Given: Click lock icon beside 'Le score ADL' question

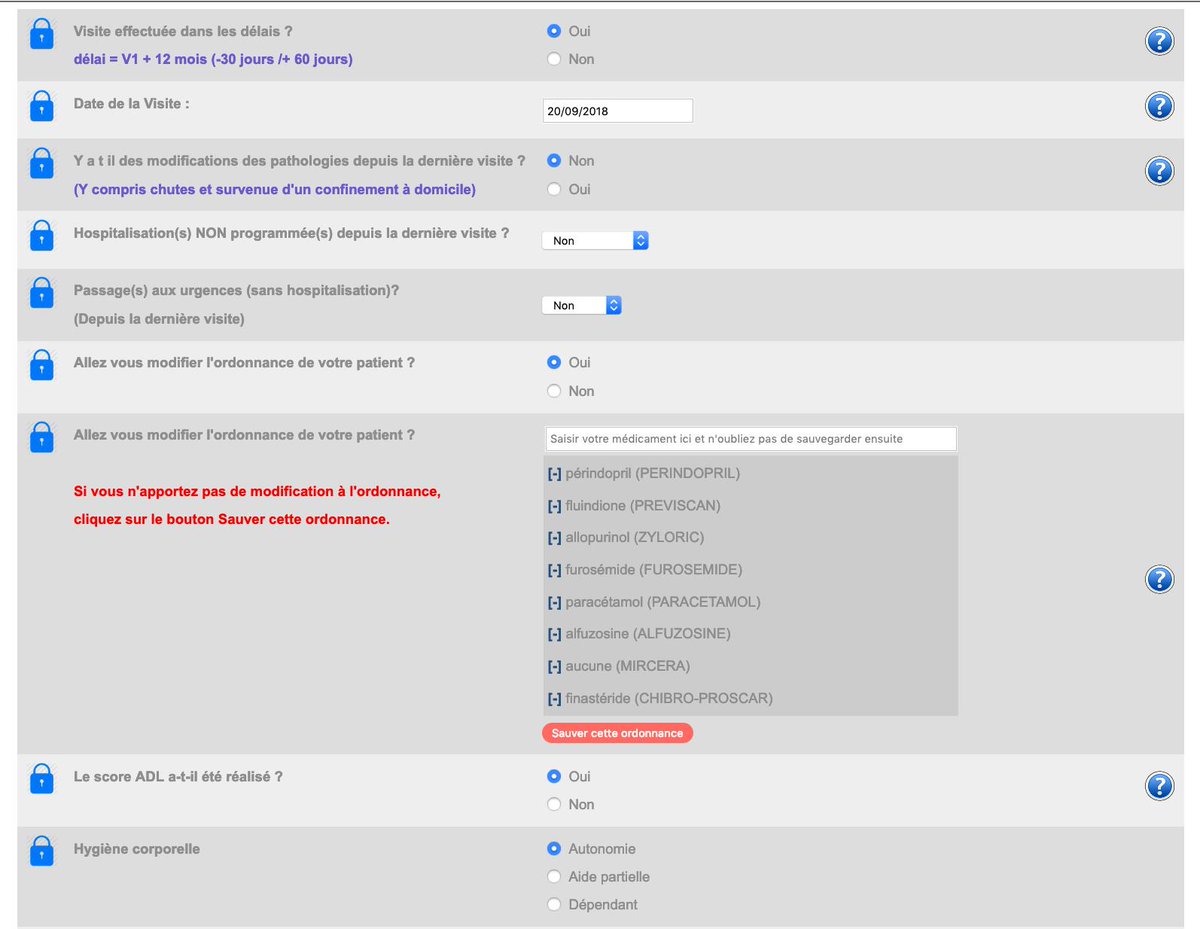Looking at the screenshot, I should pyautogui.click(x=41, y=779).
